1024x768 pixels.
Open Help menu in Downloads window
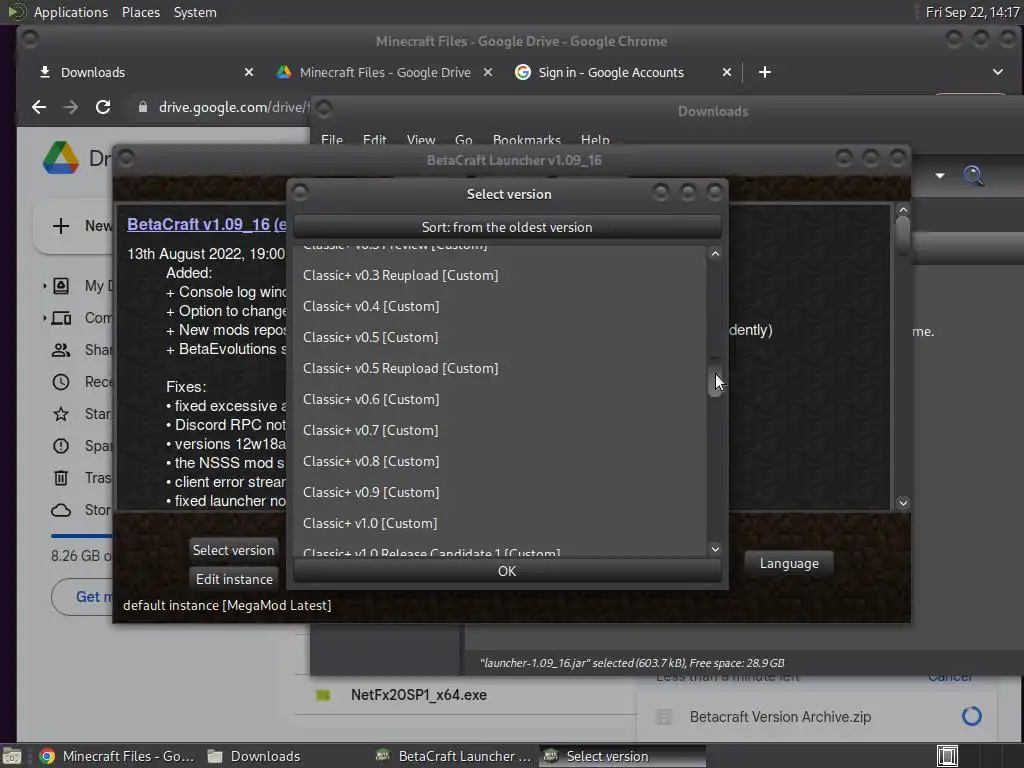(595, 140)
